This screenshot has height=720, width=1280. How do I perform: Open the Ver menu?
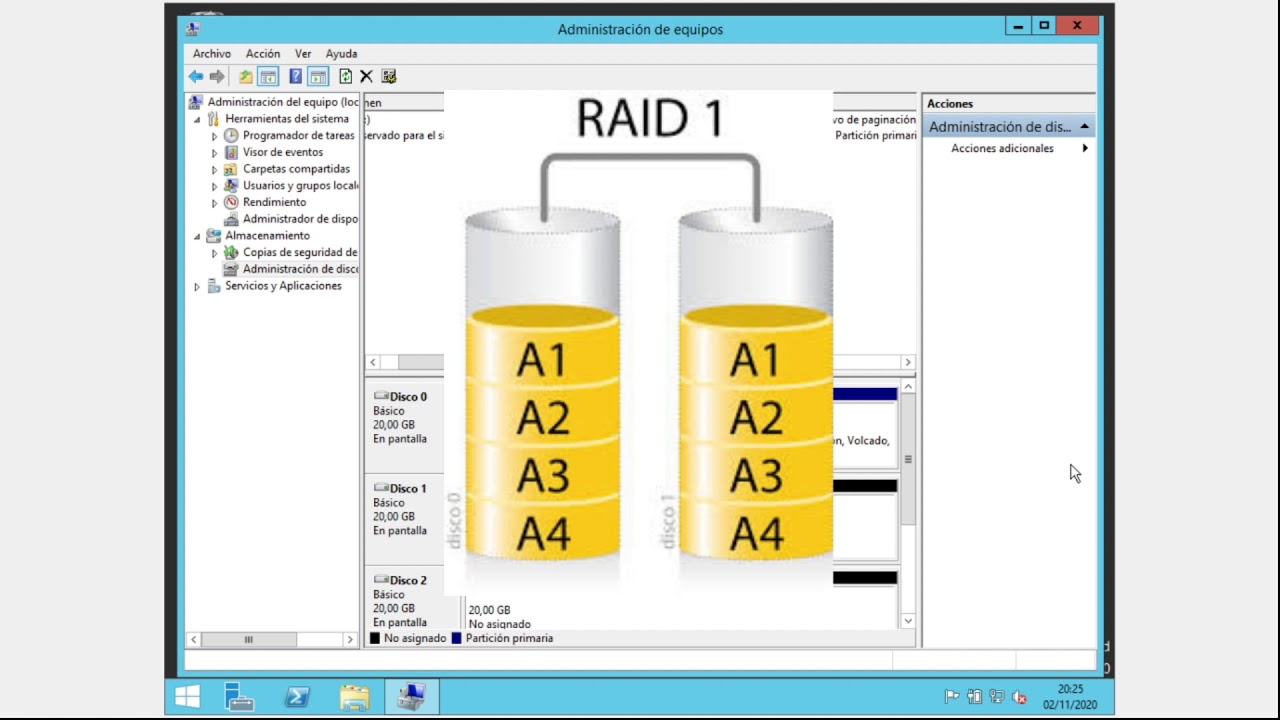(x=303, y=54)
